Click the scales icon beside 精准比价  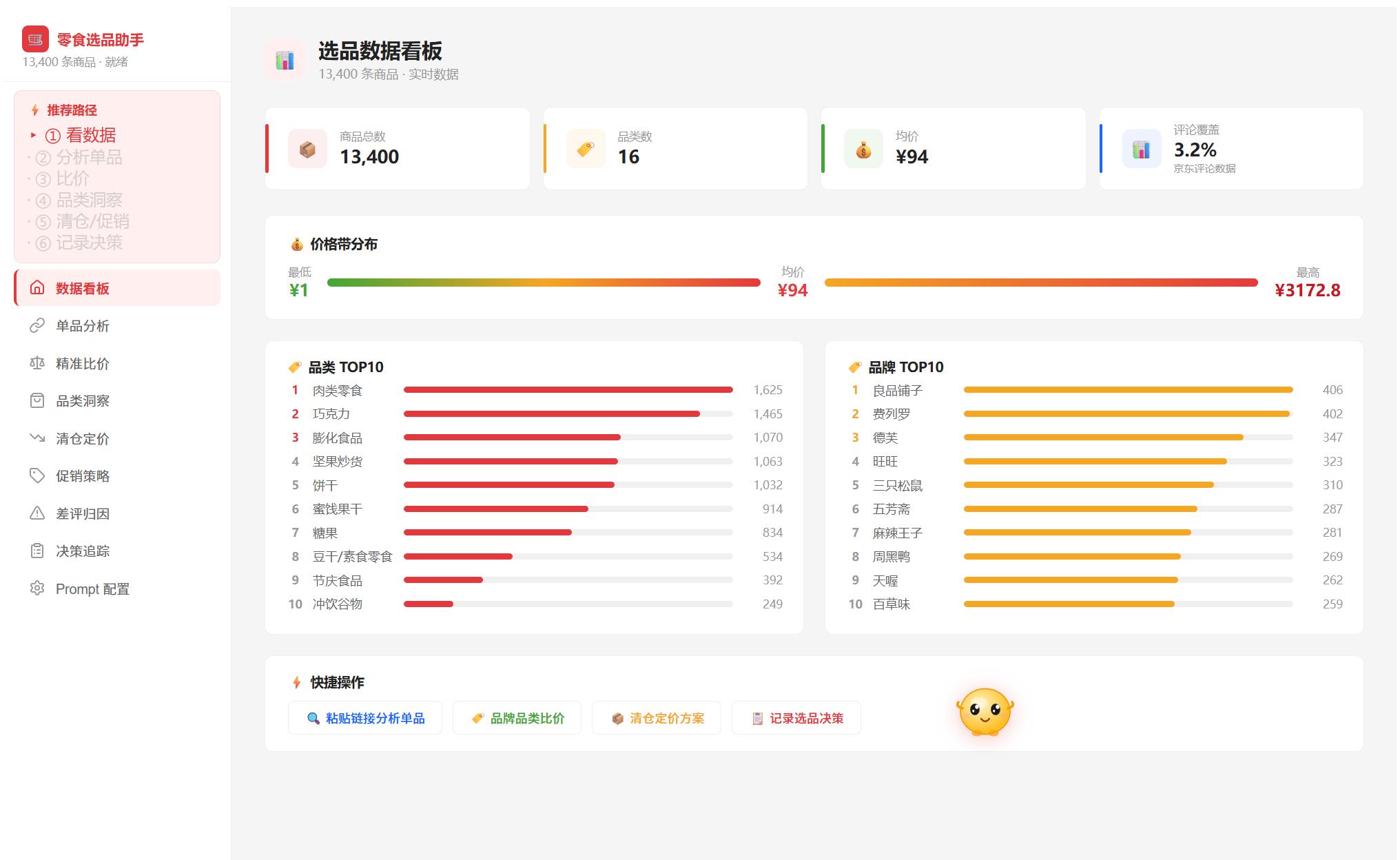(x=37, y=363)
